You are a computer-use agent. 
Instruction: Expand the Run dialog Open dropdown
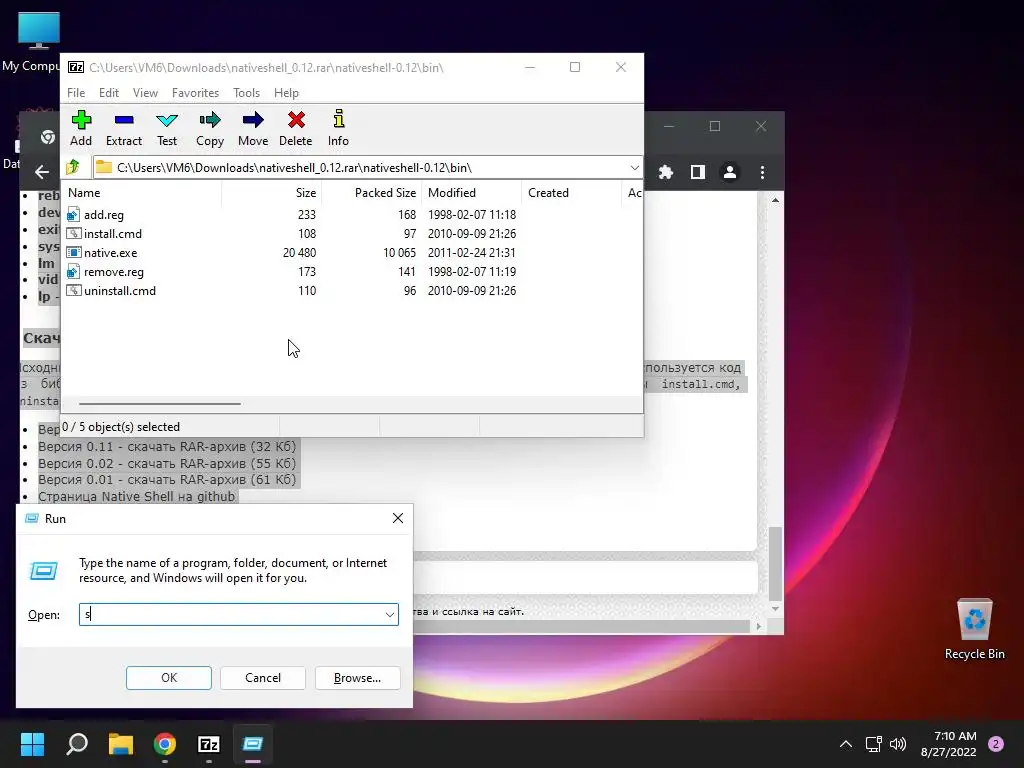pyautogui.click(x=389, y=615)
